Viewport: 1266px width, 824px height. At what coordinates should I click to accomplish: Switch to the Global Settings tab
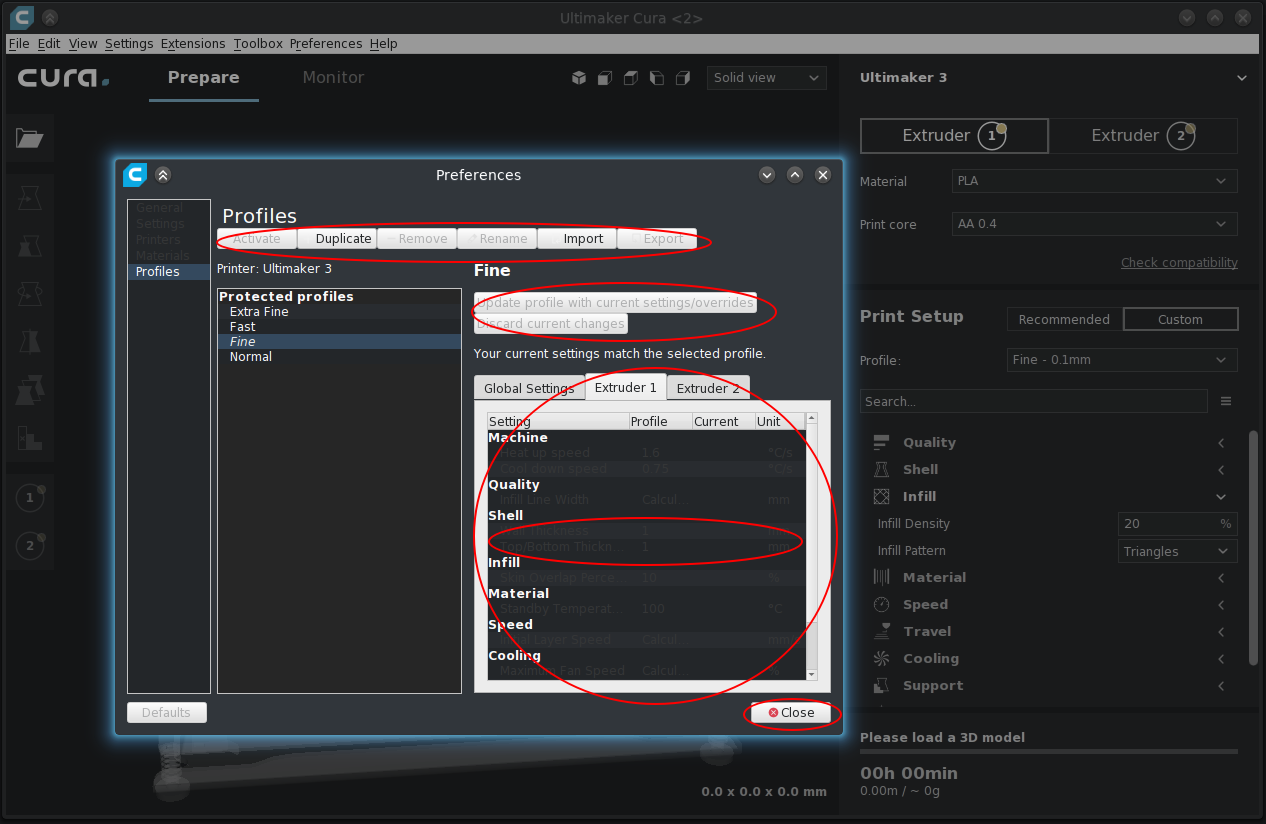click(529, 388)
